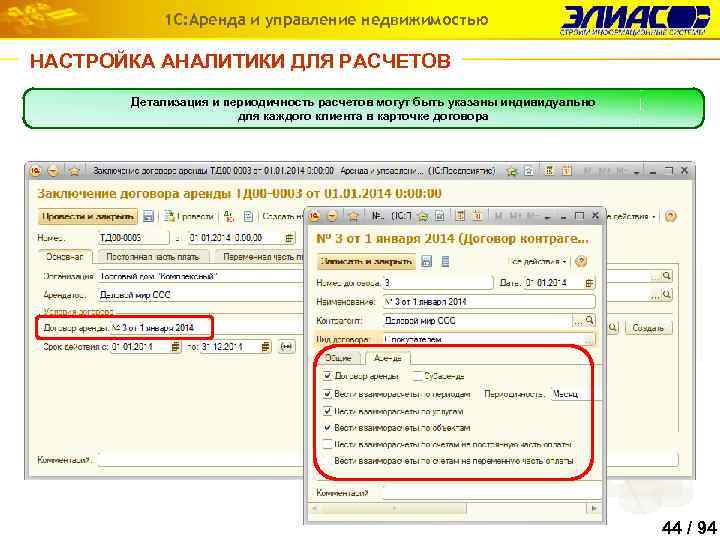Click 'Провести и закрыть' button
720x540 pixels.
point(88,216)
